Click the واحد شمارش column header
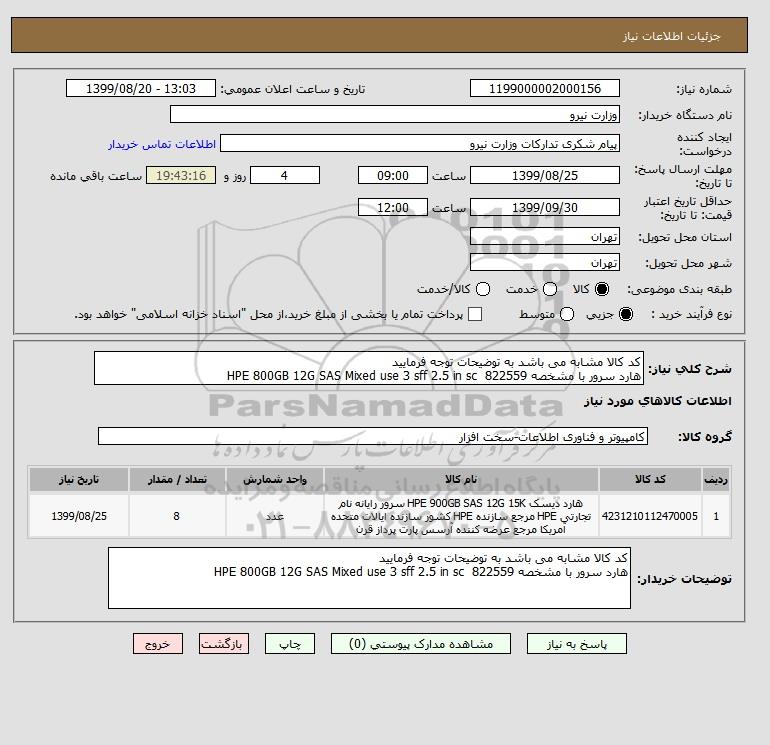The width and height of the screenshot is (770, 745). (275, 479)
